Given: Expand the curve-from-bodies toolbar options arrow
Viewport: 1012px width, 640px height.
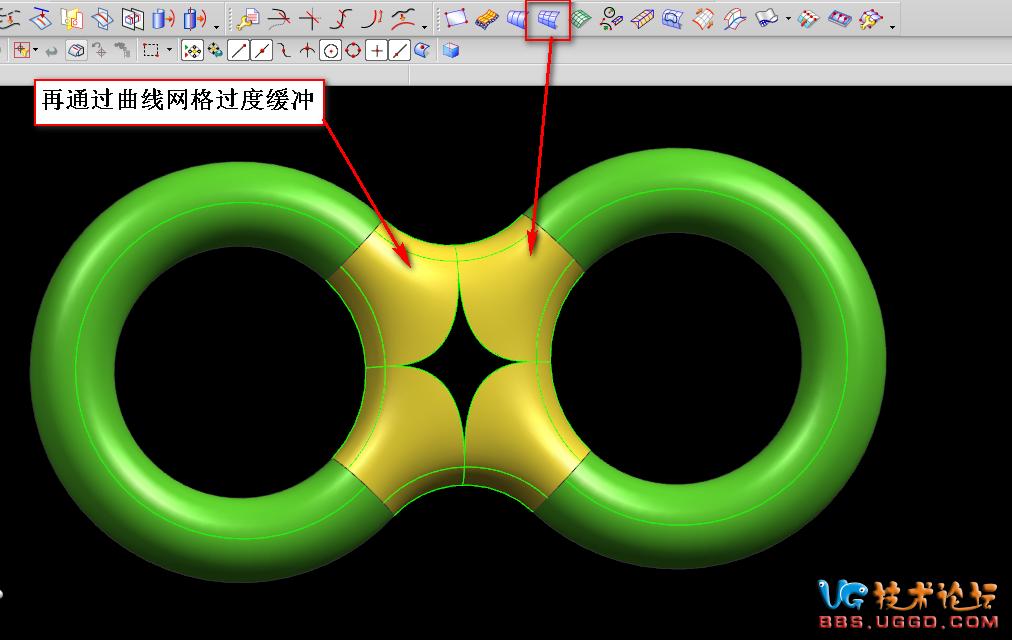Looking at the screenshot, I should click(x=216, y=27).
